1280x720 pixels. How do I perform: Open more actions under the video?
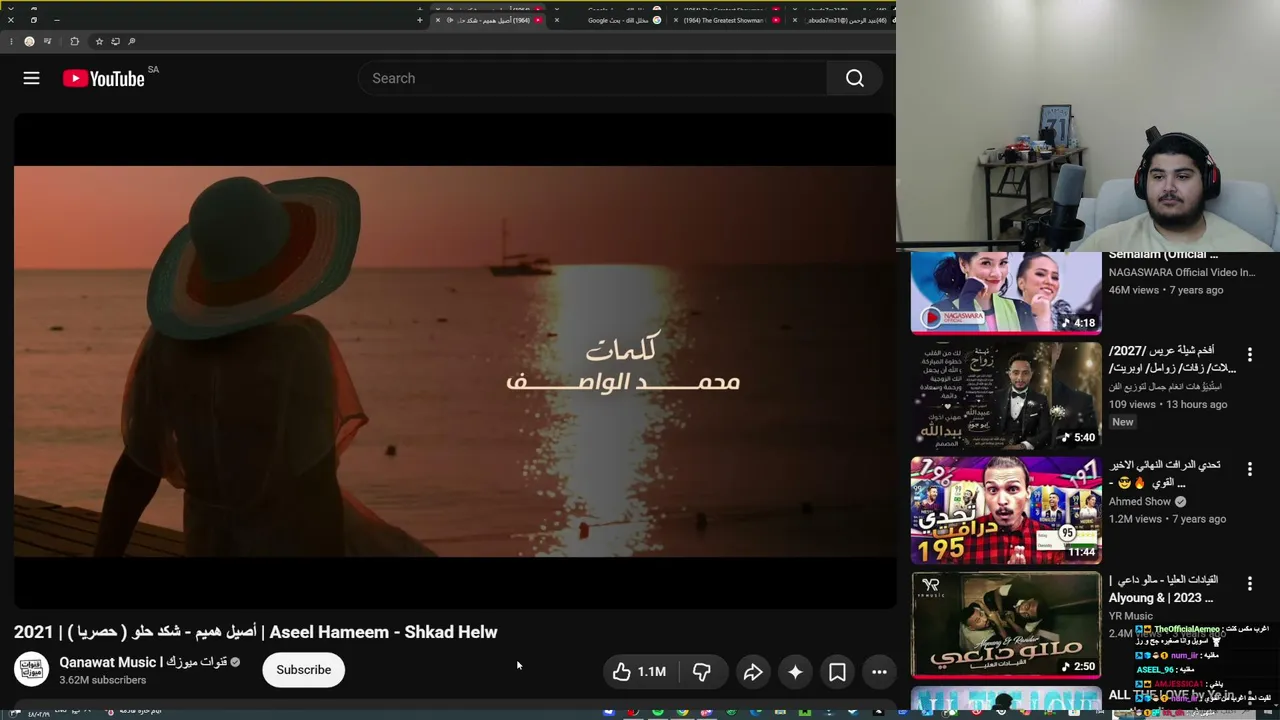(x=879, y=672)
